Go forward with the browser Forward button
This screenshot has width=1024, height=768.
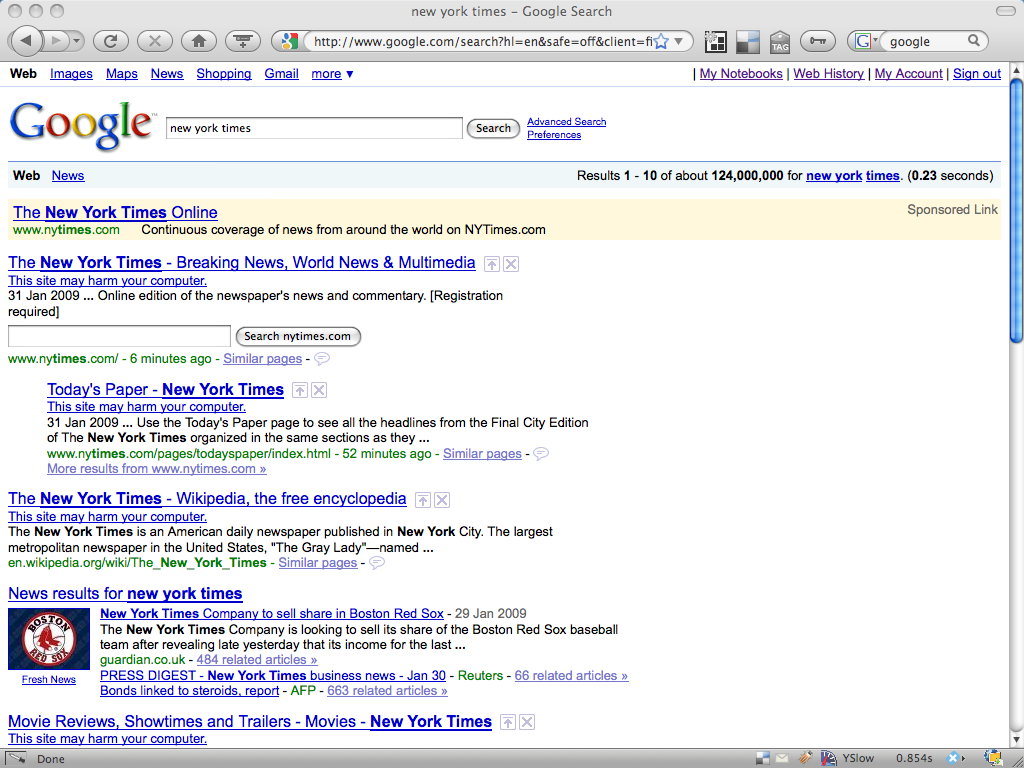pyautogui.click(x=56, y=41)
